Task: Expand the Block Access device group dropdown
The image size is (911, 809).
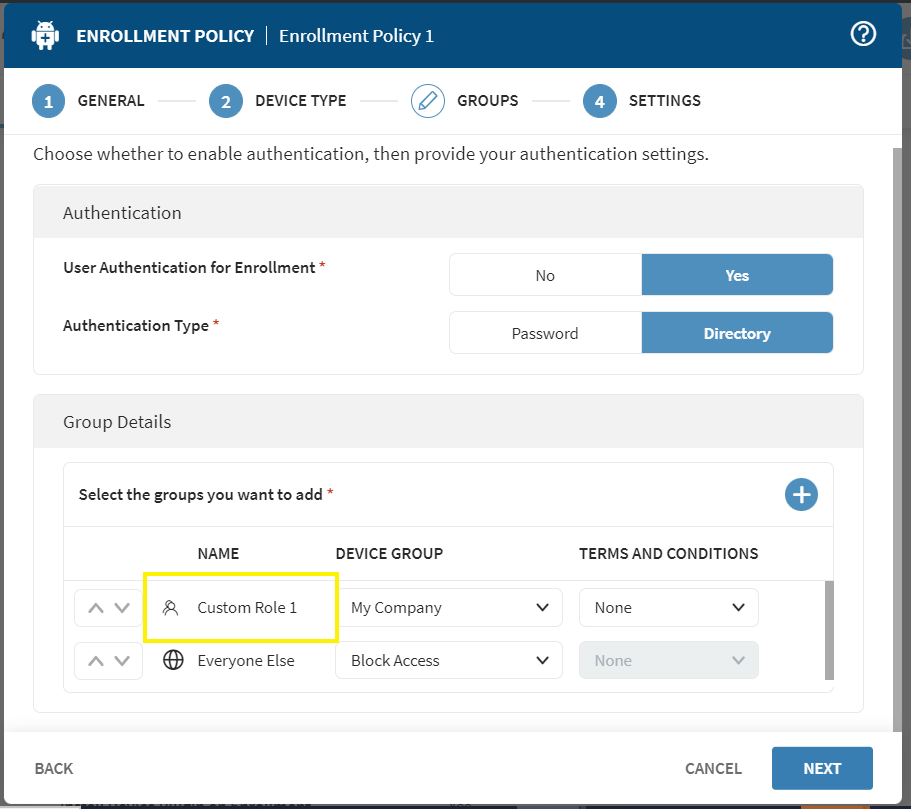Action: pos(450,660)
